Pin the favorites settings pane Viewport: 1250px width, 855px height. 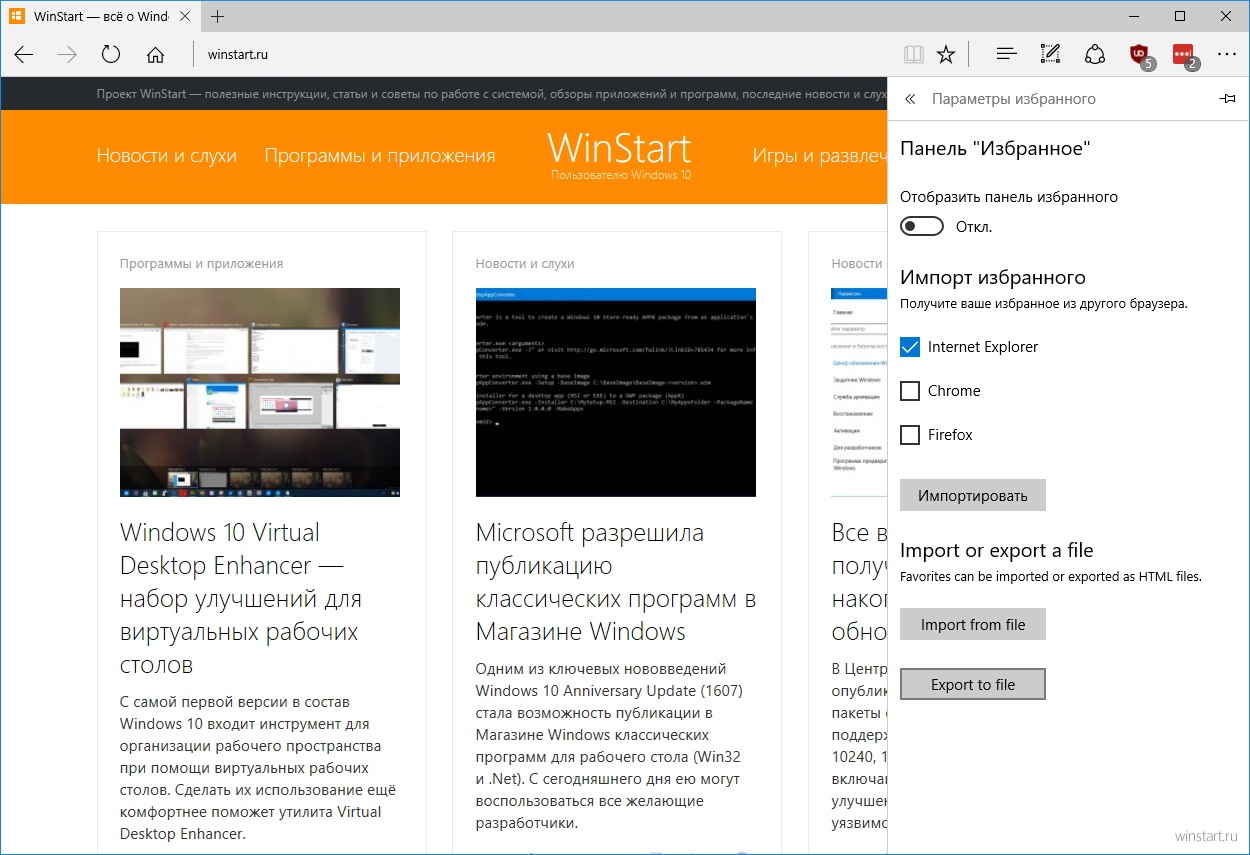pos(1227,99)
